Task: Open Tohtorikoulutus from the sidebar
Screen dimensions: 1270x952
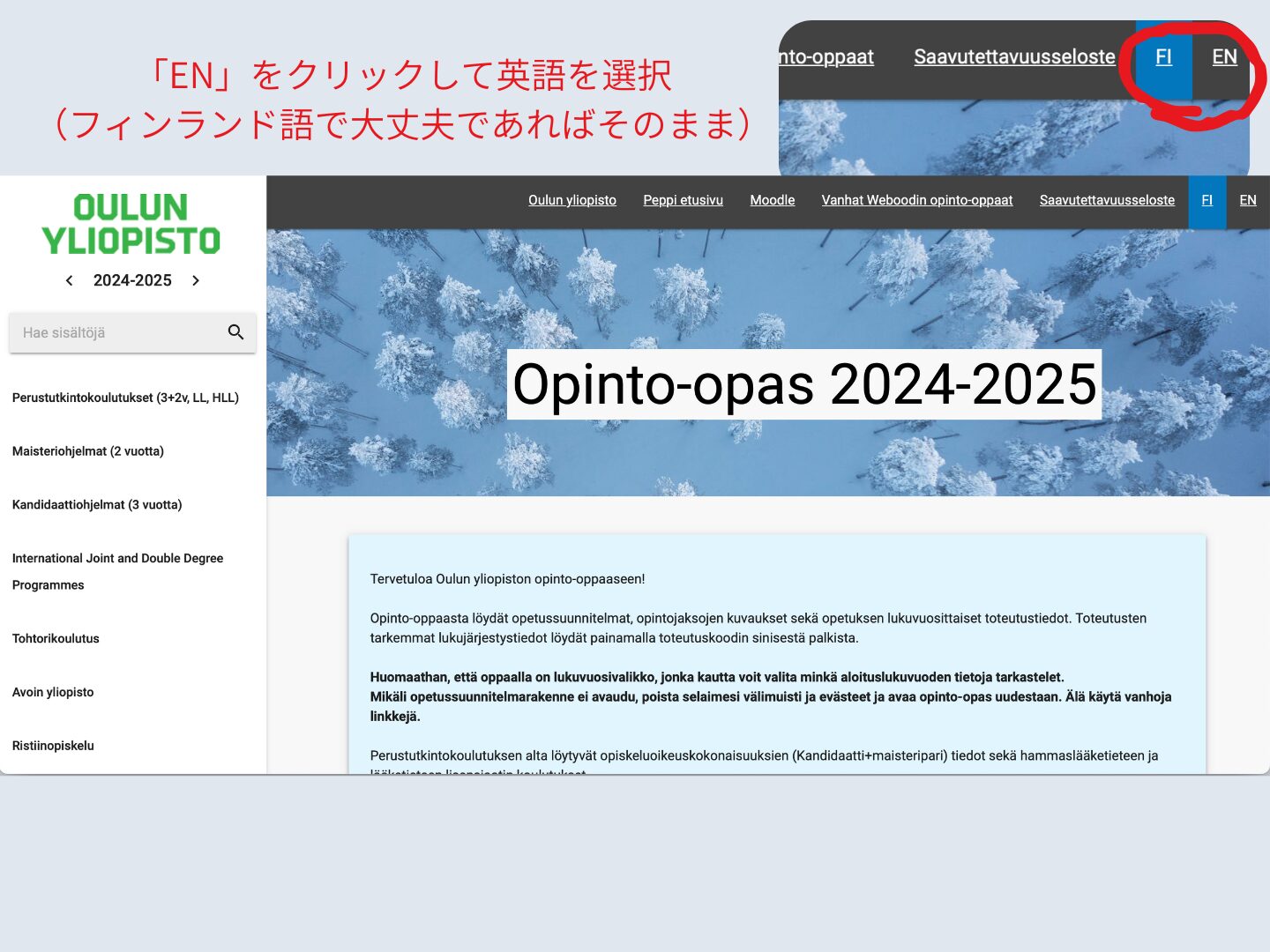Action: [x=56, y=639]
